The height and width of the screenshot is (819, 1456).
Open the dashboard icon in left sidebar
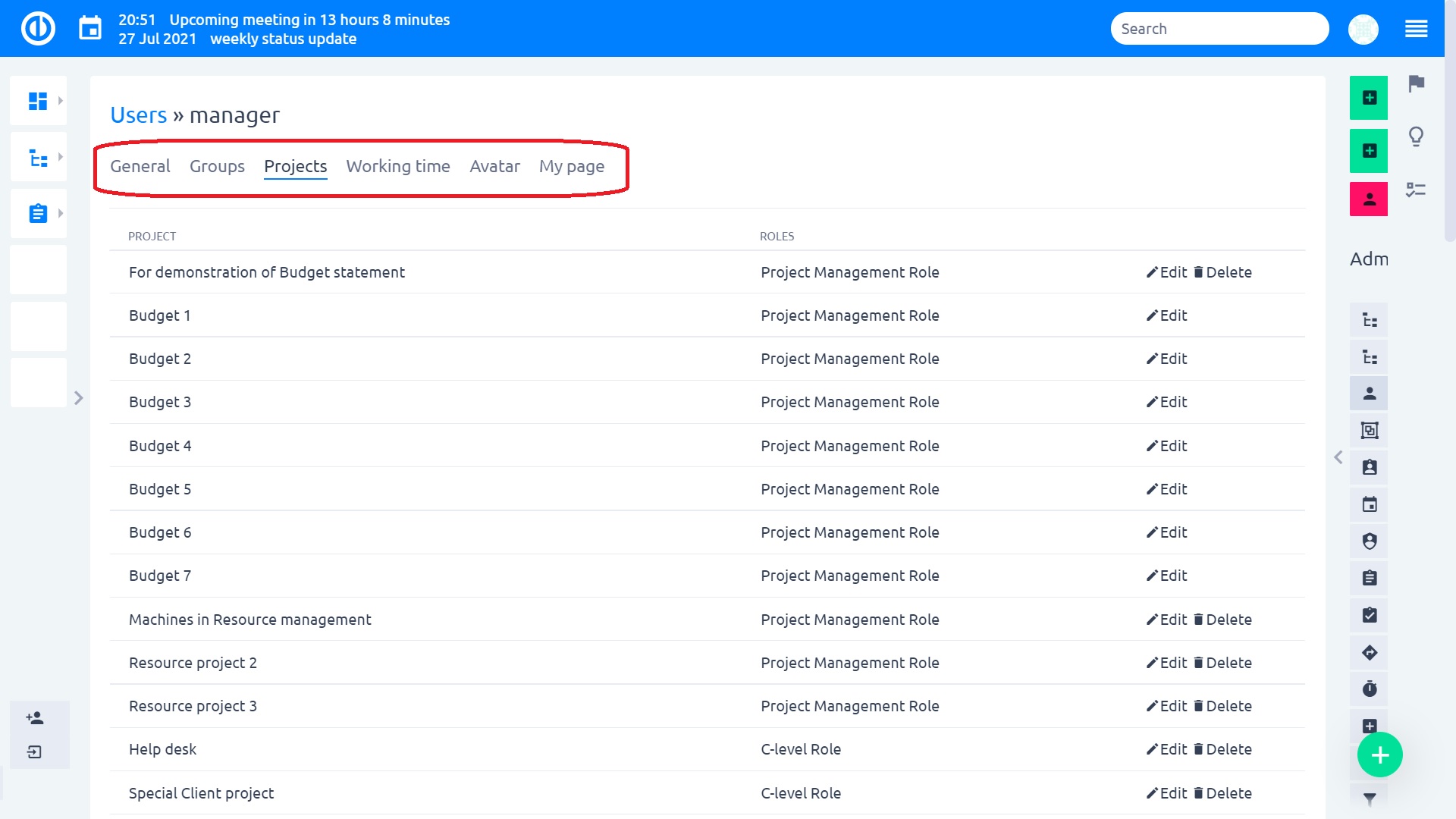(x=38, y=100)
